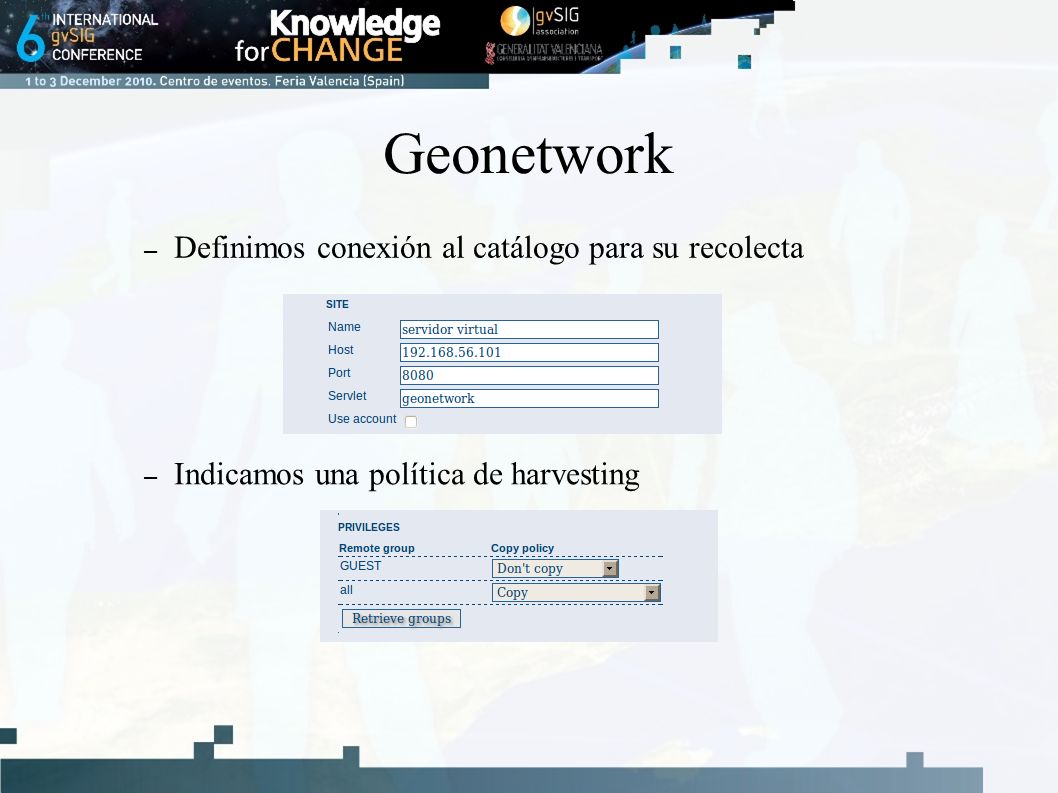This screenshot has width=1058, height=793.
Task: Click the 6th International gvSIG Conference logo
Action: (86, 37)
